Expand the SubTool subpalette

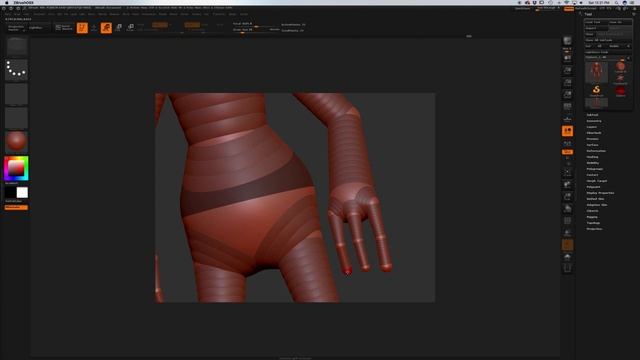(592, 115)
